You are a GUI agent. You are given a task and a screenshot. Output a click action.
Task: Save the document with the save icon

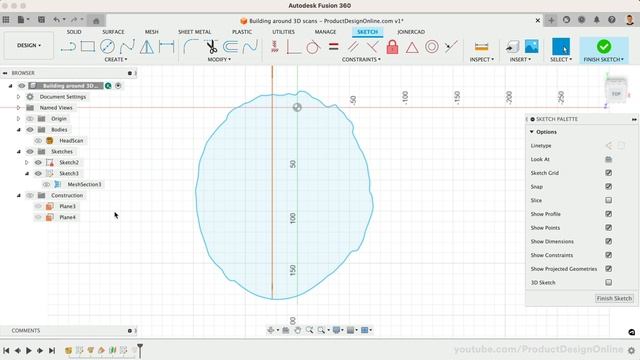pos(41,20)
